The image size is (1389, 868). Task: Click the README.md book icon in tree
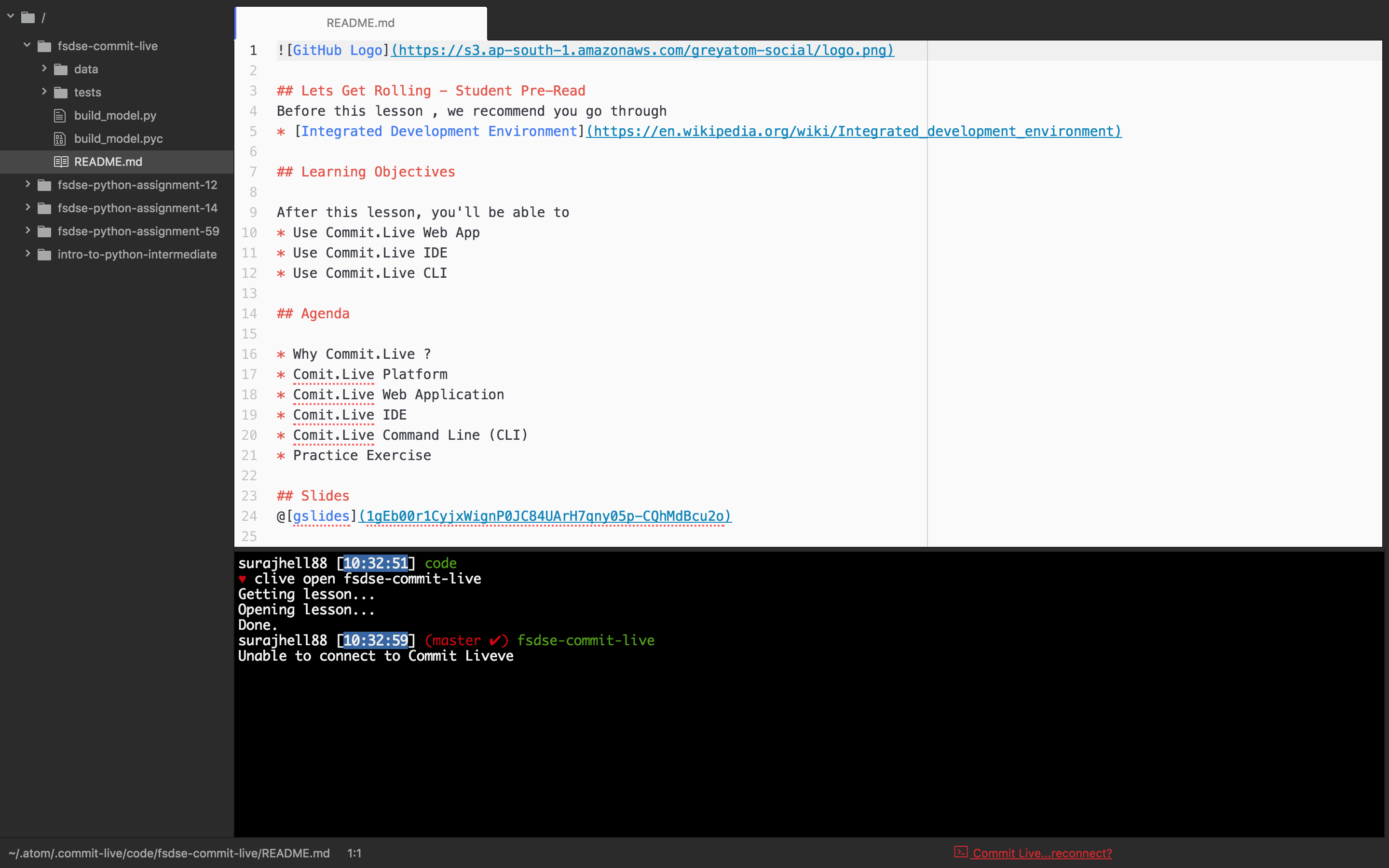[61, 162]
